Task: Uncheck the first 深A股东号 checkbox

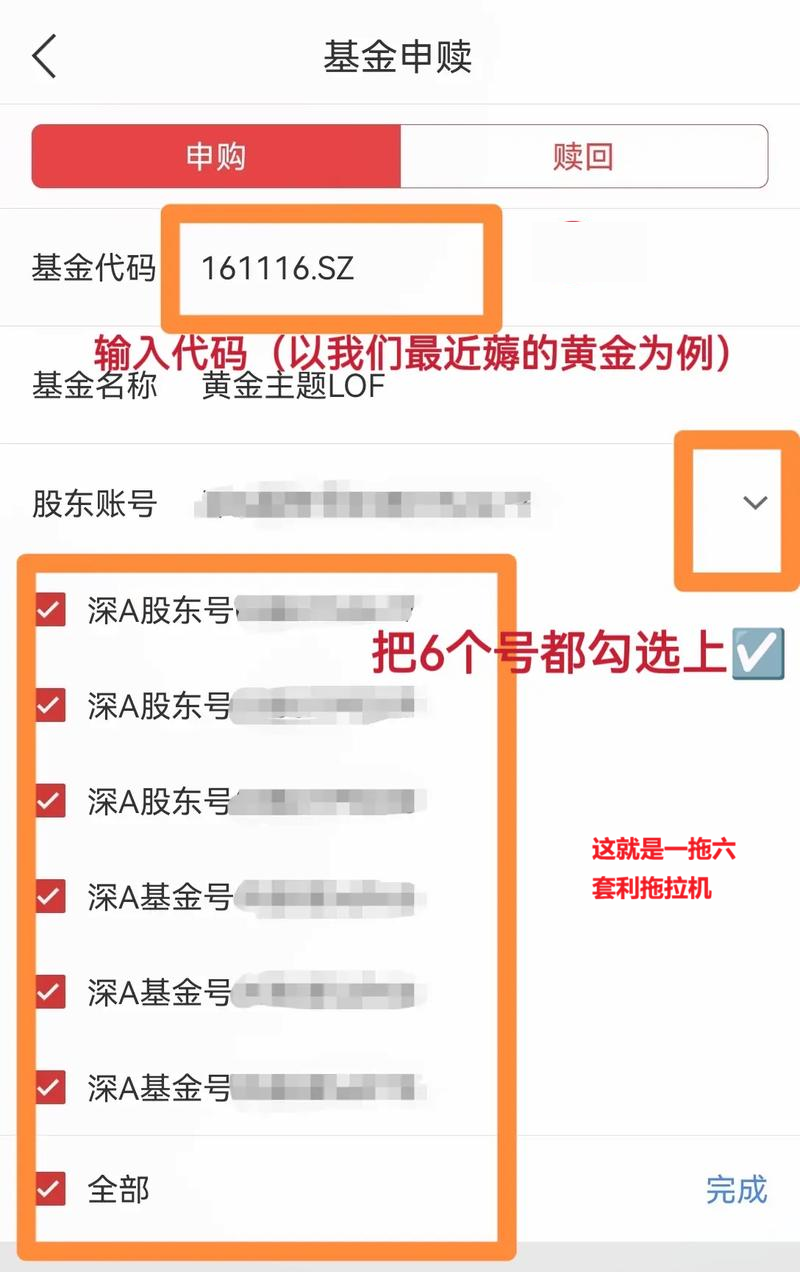Action: click(x=50, y=609)
